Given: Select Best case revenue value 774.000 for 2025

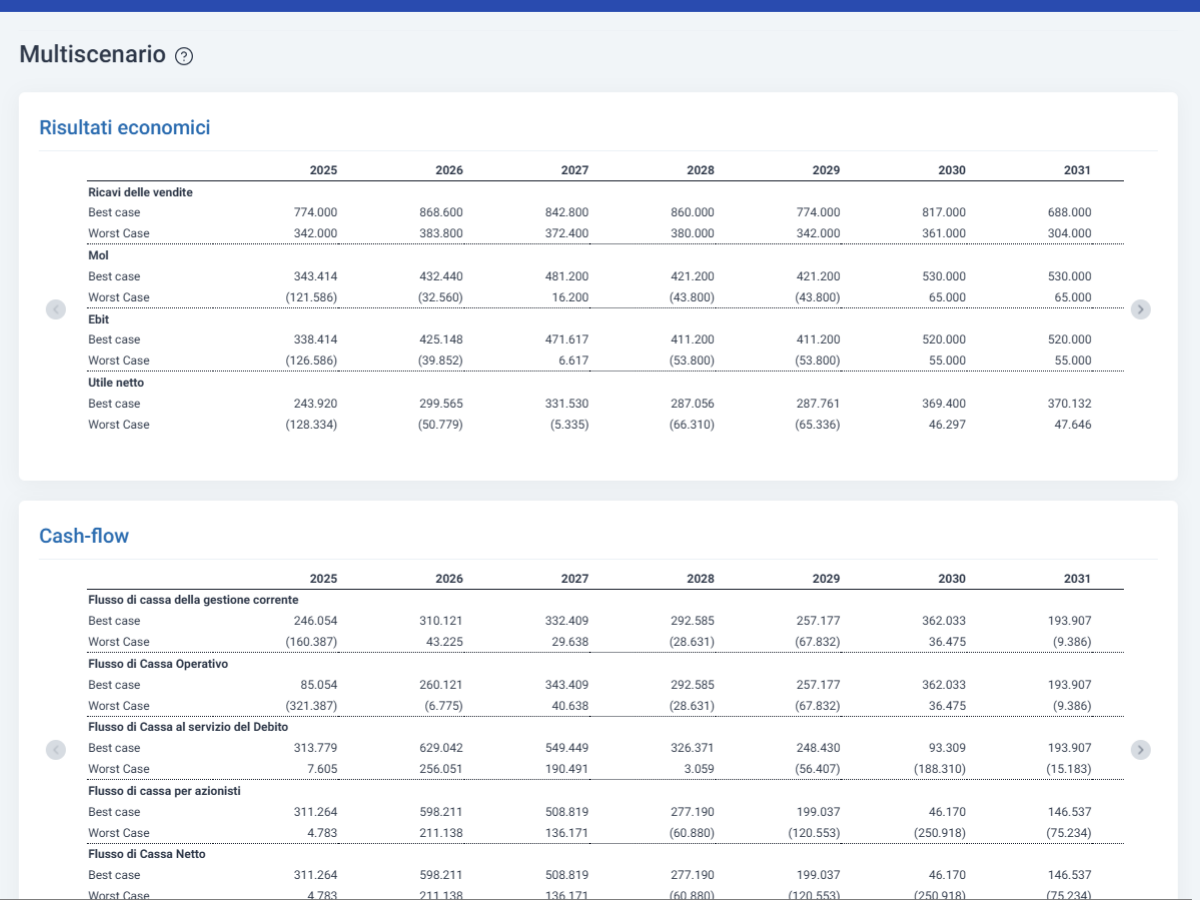Looking at the screenshot, I should coord(316,212).
